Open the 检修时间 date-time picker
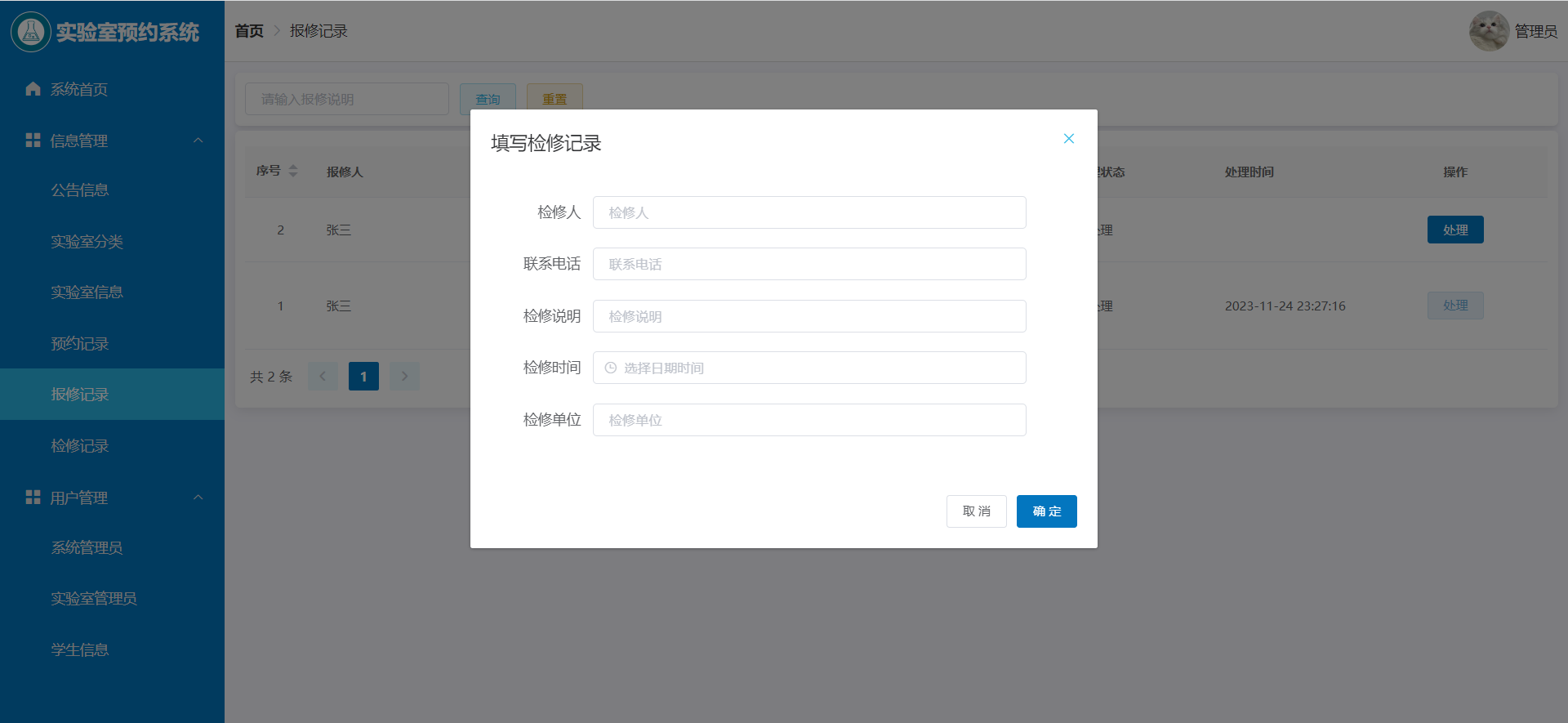Viewport: 1568px width, 723px height. pos(809,368)
